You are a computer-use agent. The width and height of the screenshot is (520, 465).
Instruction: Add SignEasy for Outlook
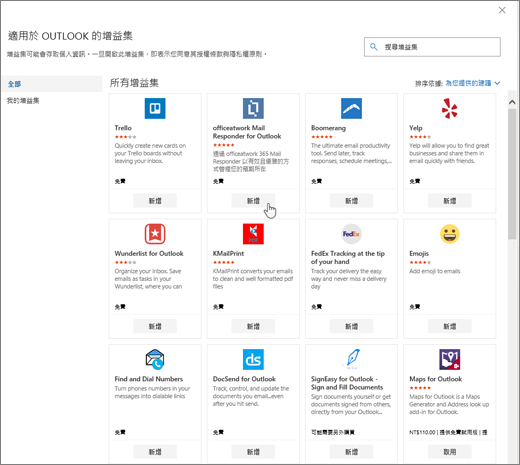coord(351,452)
